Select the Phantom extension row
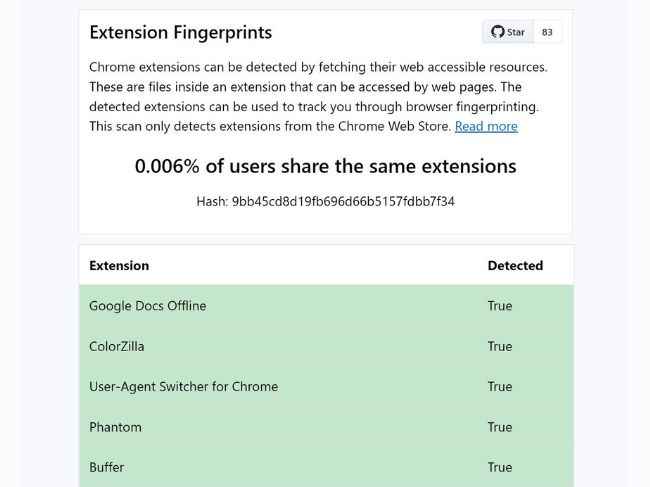The height and width of the screenshot is (487, 650). pos(327,427)
